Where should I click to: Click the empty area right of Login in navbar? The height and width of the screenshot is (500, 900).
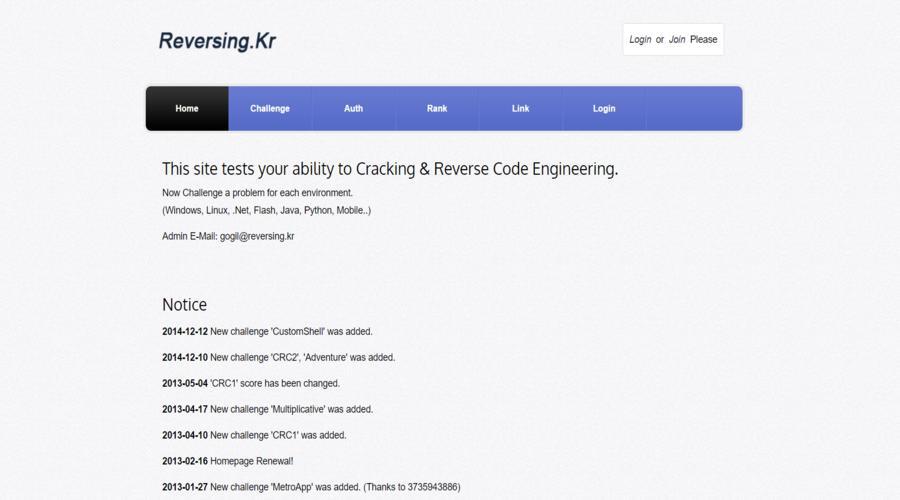694,108
